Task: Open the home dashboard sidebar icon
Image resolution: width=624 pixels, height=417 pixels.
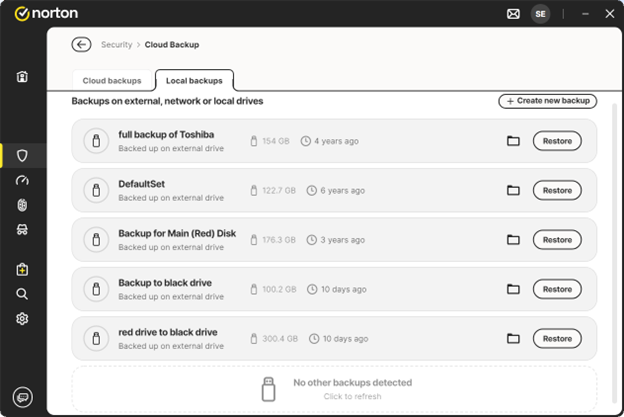Action: 22,77
